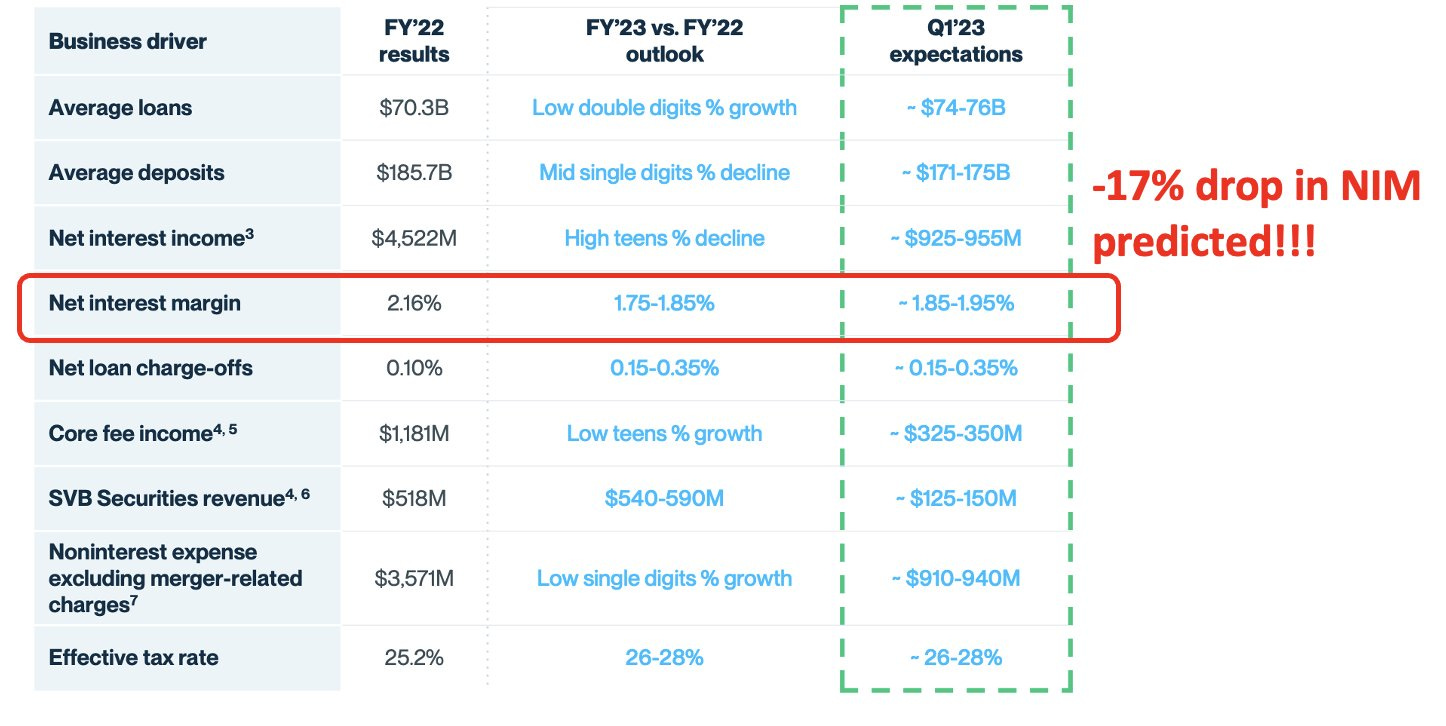Click the "FY'22 results" column header
Screen dimensions: 1446x726
[413, 42]
